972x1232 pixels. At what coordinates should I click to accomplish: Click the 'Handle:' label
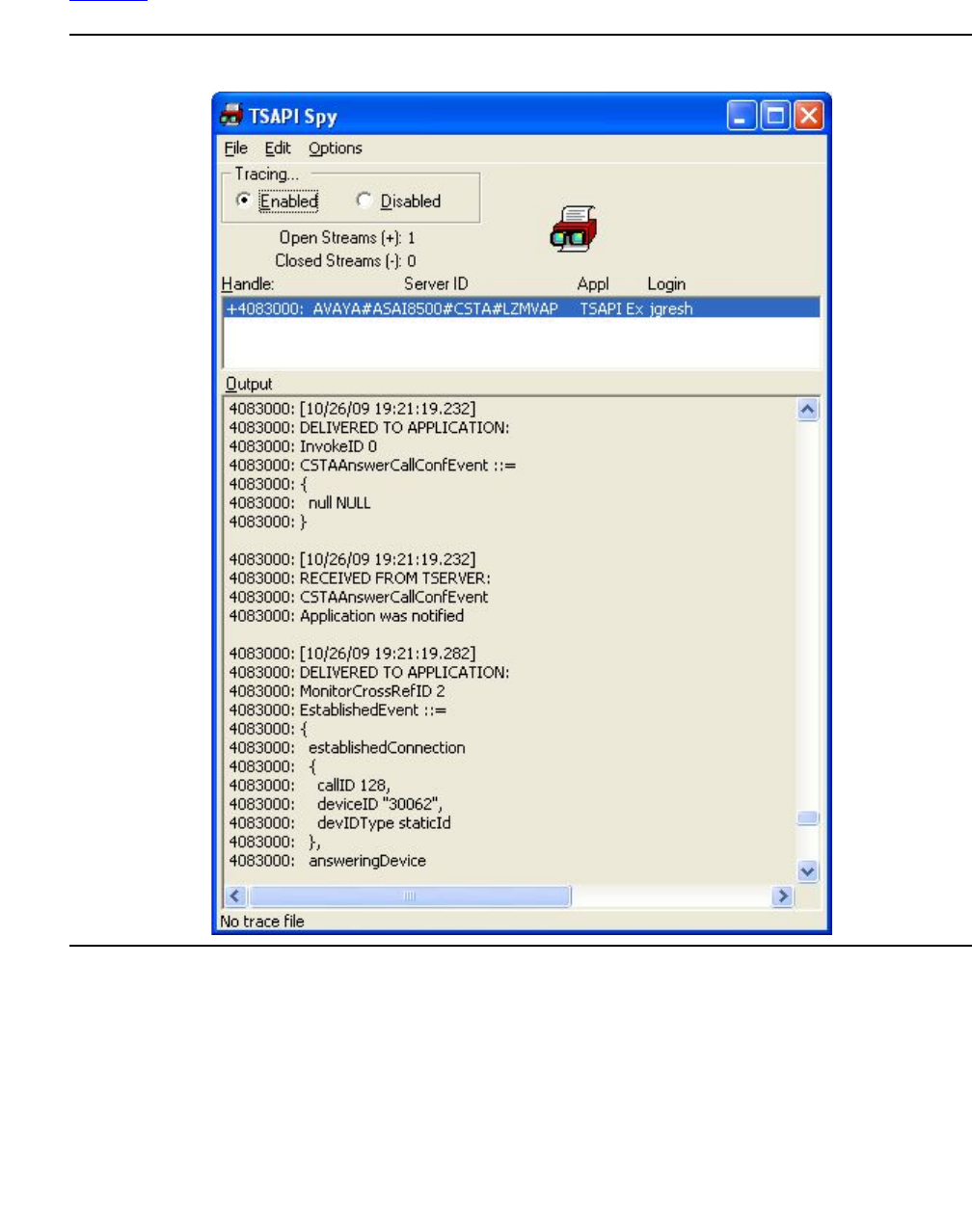(x=248, y=283)
